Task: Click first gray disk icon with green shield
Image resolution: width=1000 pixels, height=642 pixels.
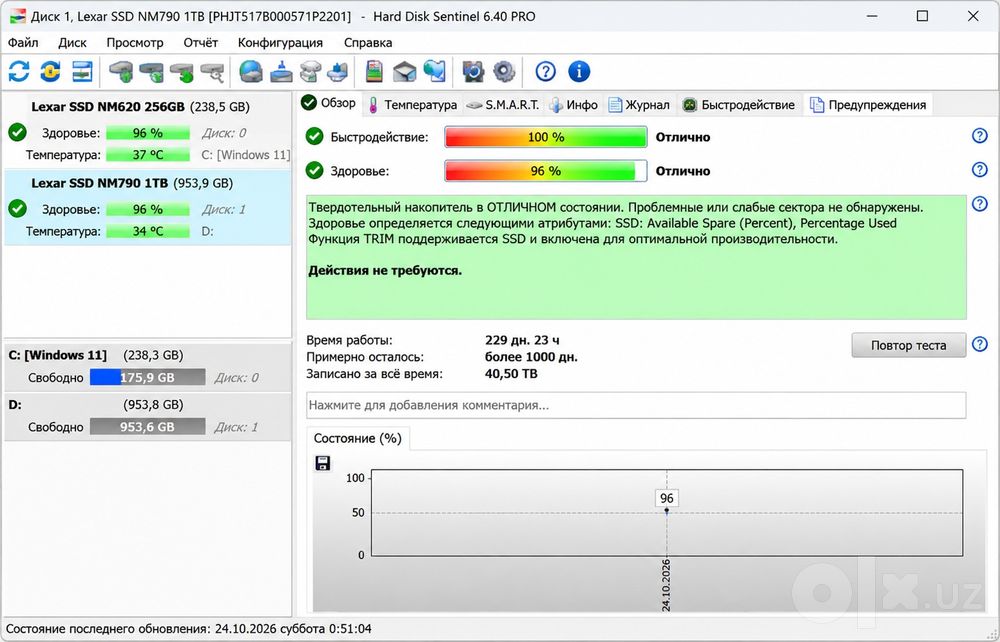Action: tap(121, 71)
